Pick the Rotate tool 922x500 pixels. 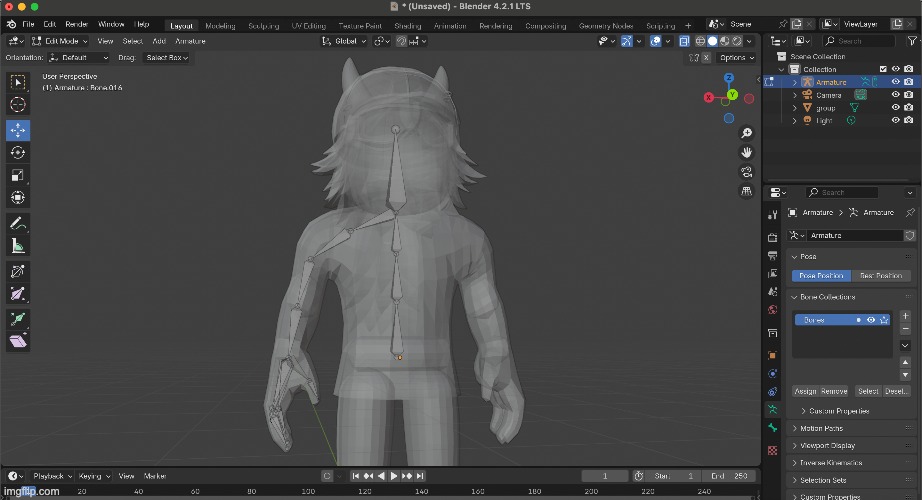(18, 153)
